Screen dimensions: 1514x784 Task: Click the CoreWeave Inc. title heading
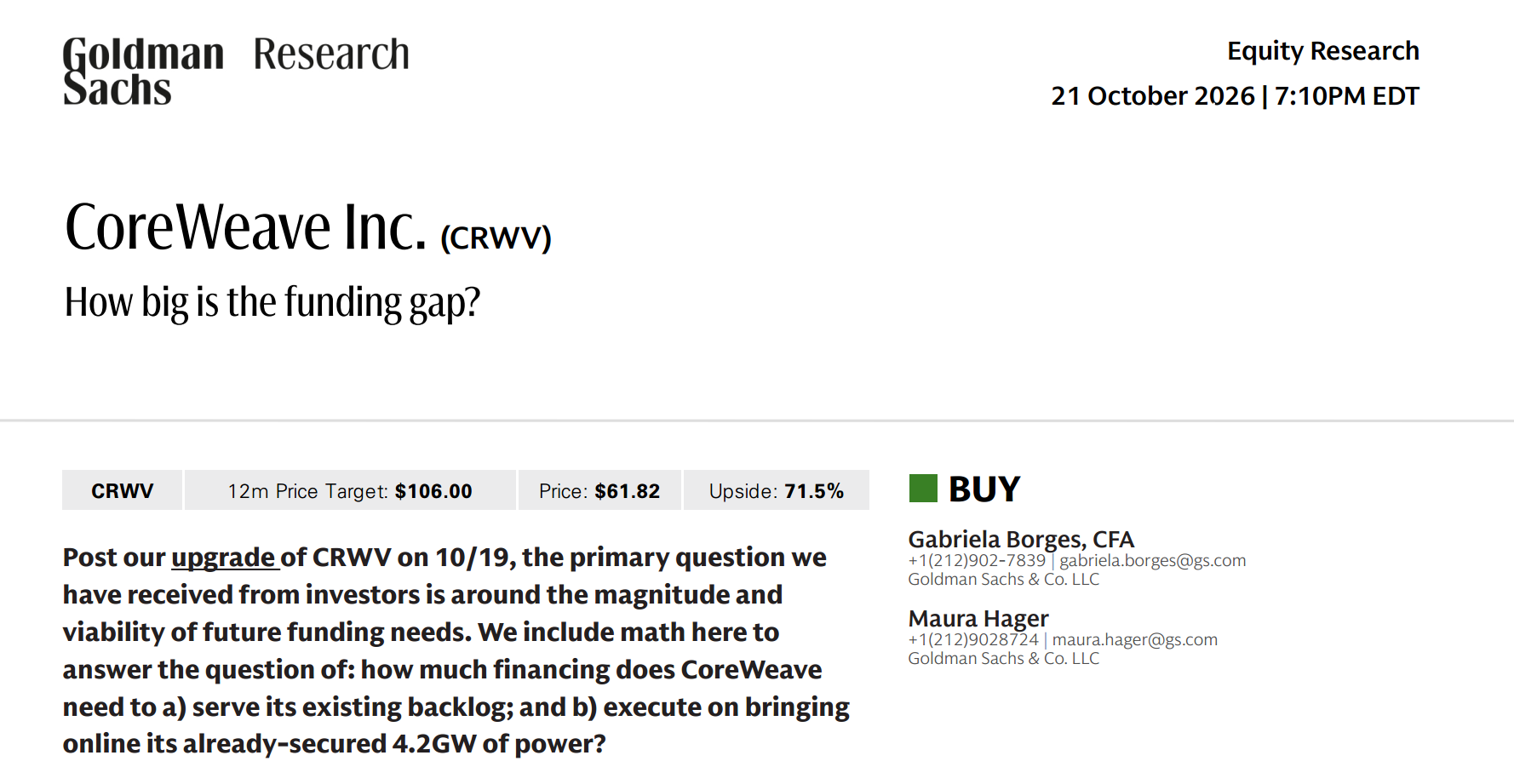(245, 227)
